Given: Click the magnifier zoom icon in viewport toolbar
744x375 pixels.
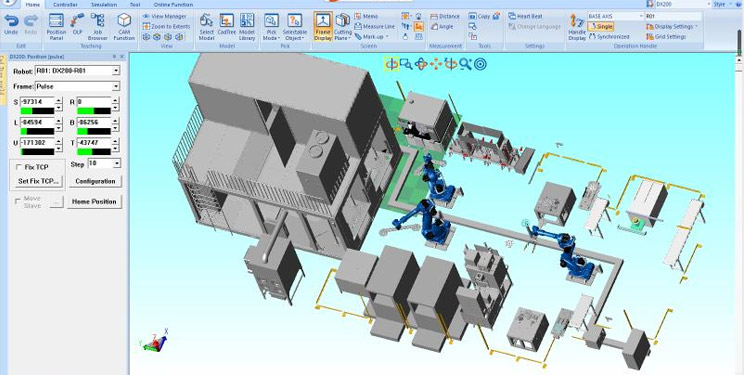Looking at the screenshot, I should click(465, 64).
